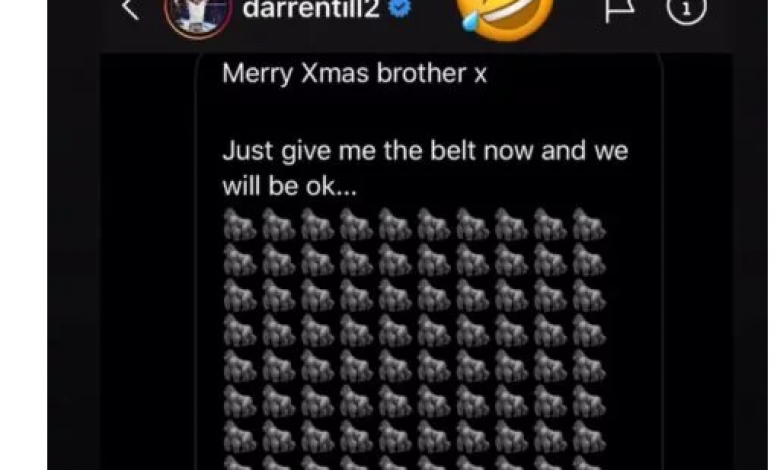
Task: Click first gorilla emoji in second row
Action: [240, 260]
